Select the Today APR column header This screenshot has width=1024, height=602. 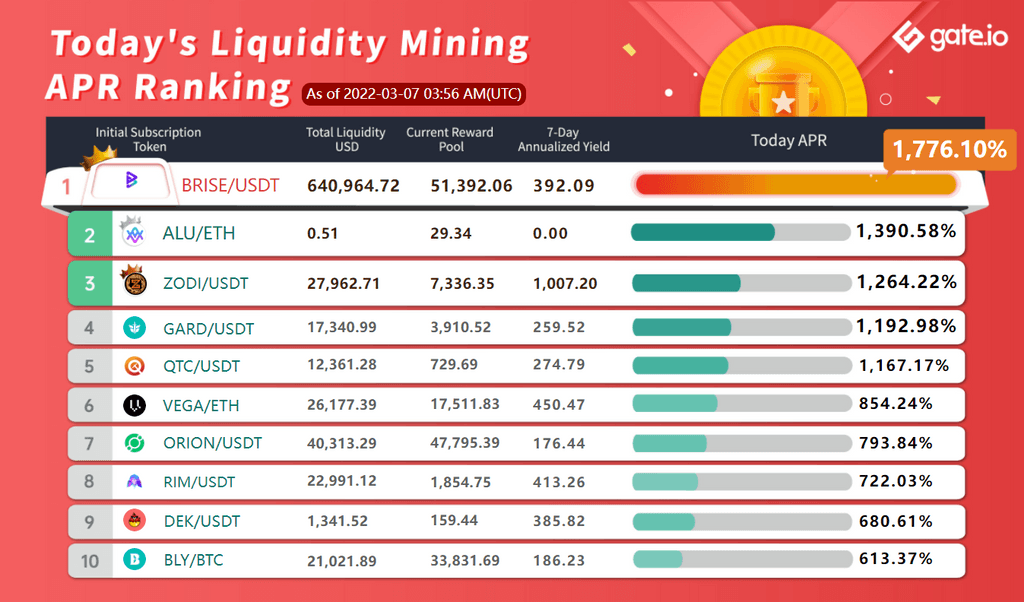click(789, 140)
